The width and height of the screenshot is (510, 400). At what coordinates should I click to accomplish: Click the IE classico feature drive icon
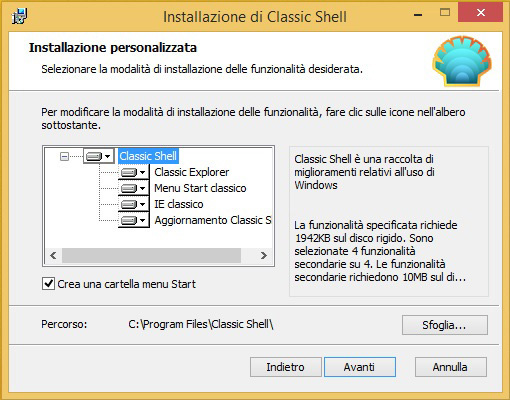click(x=129, y=204)
